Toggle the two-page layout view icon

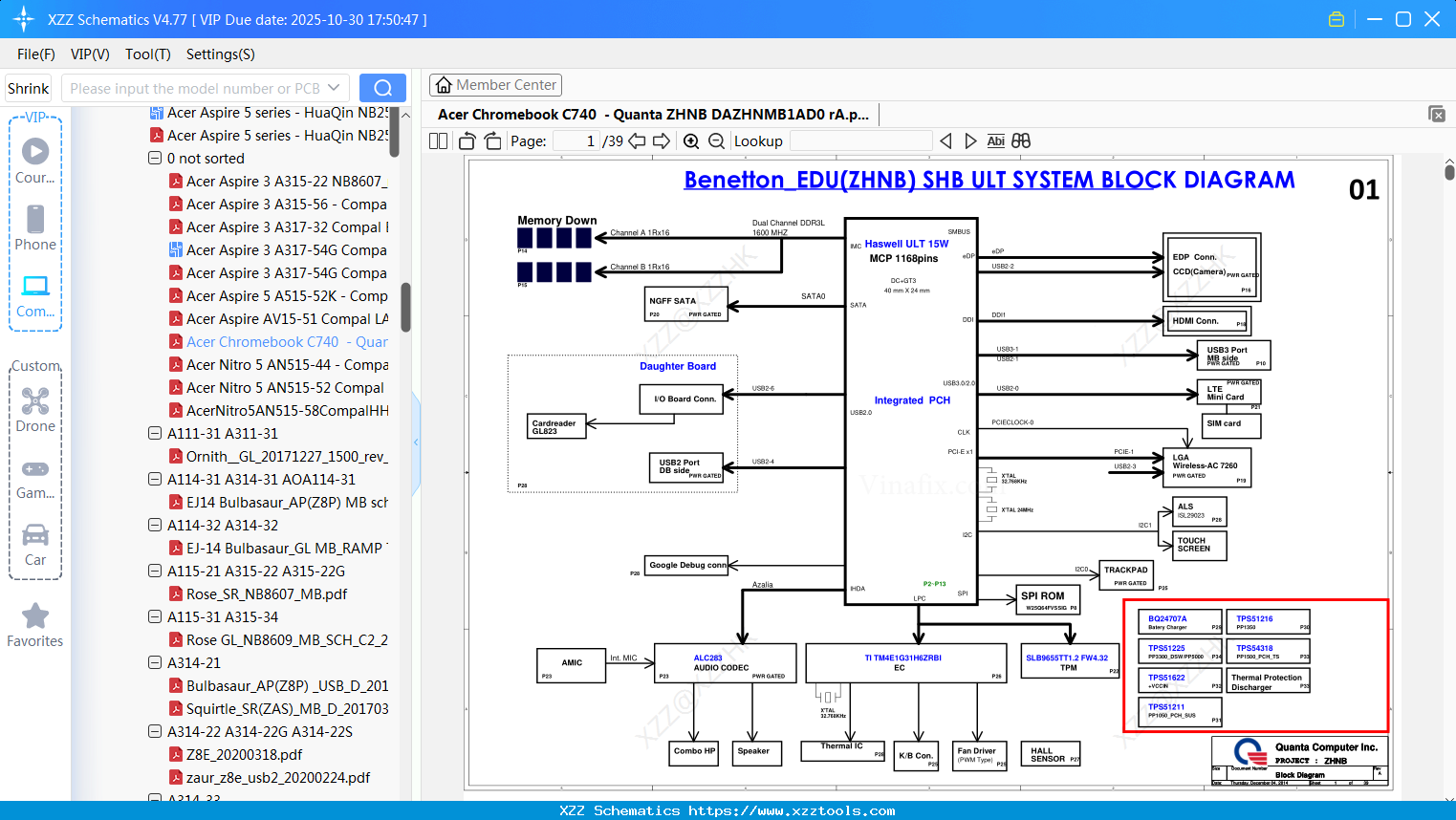[438, 141]
